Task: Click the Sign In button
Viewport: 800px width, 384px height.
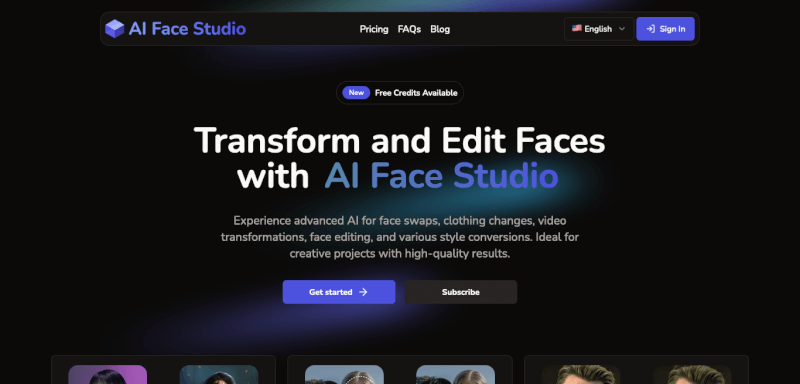Action: [x=665, y=29]
